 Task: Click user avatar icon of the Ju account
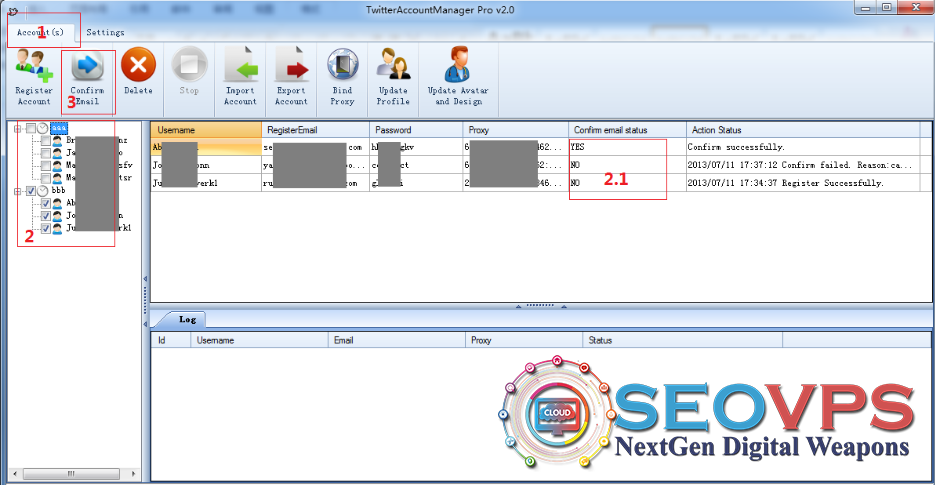pos(57,228)
